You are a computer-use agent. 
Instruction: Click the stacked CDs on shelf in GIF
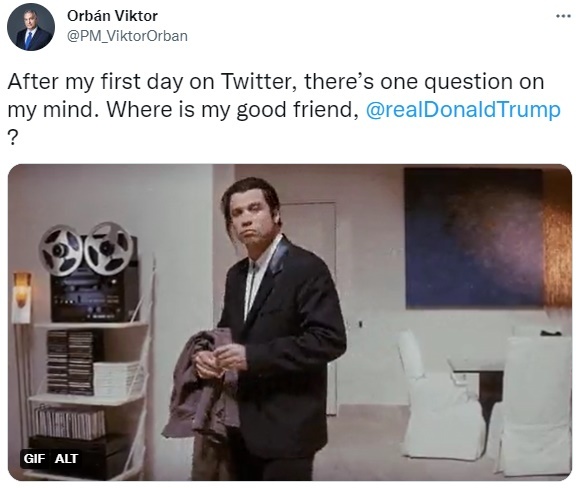tap(70, 362)
